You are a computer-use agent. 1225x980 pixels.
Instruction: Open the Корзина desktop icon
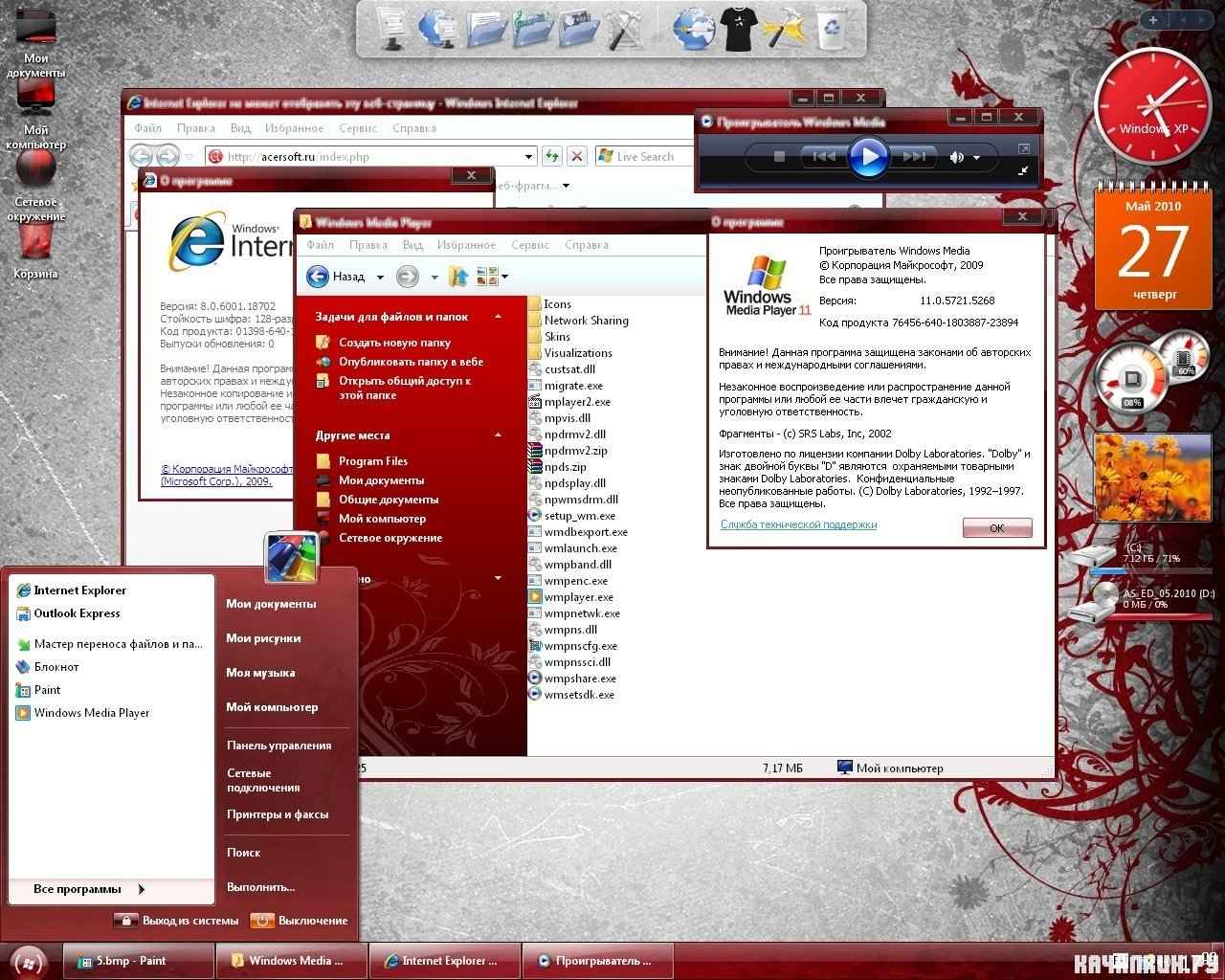pos(35,251)
